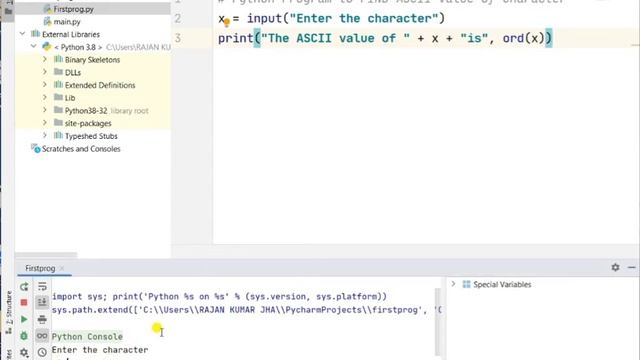Toggle show variables glasses icon
This screenshot has height=360, width=640.
[x=42, y=336]
